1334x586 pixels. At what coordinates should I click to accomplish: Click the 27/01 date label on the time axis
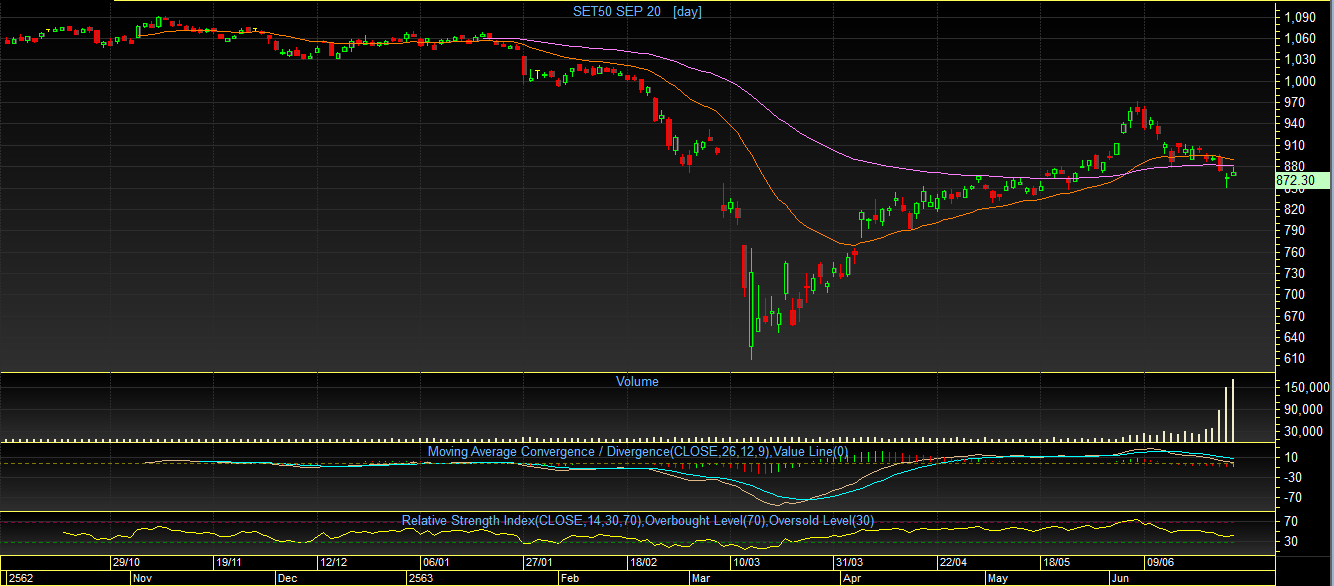click(x=540, y=563)
